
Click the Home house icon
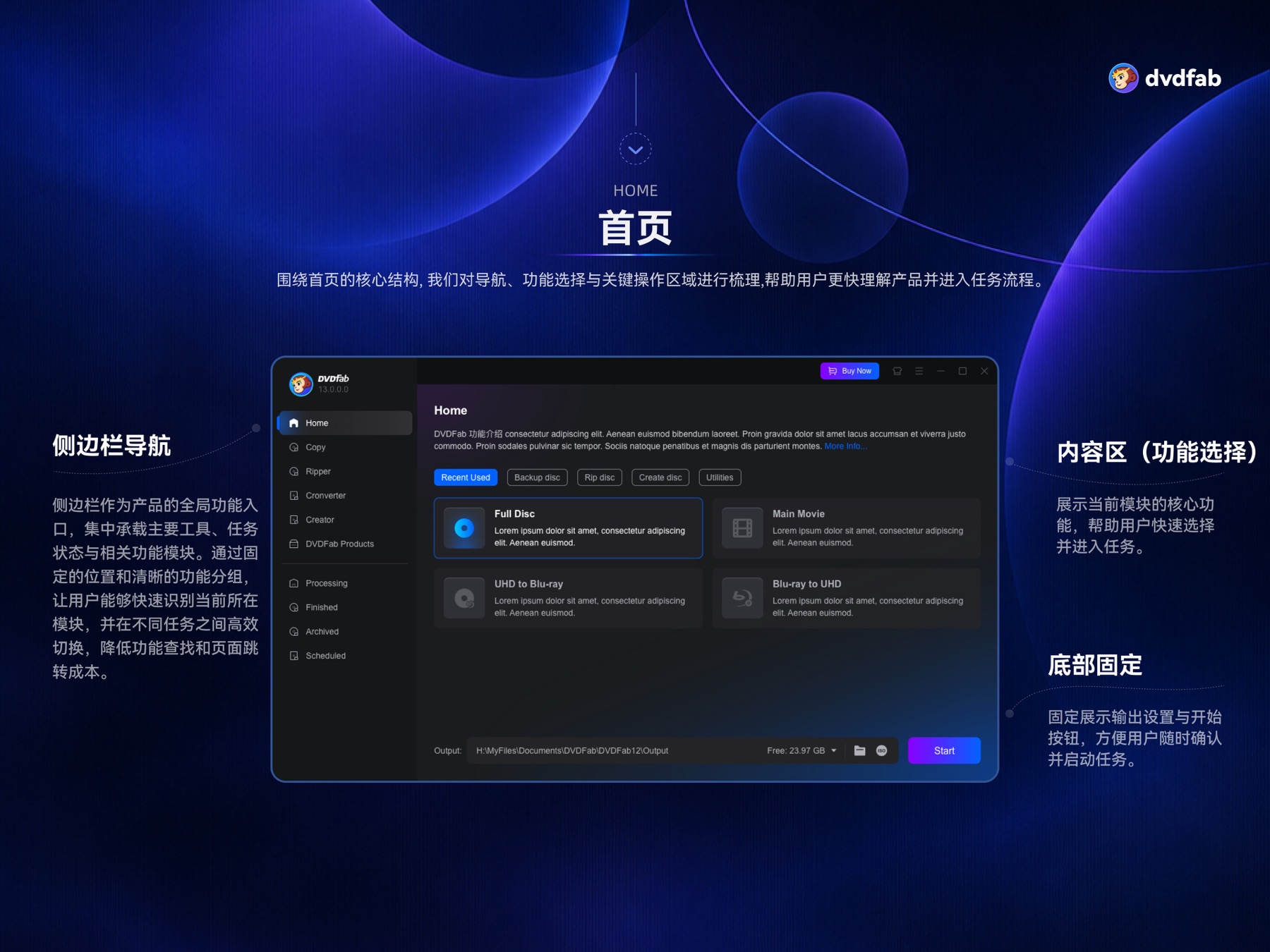coord(294,423)
